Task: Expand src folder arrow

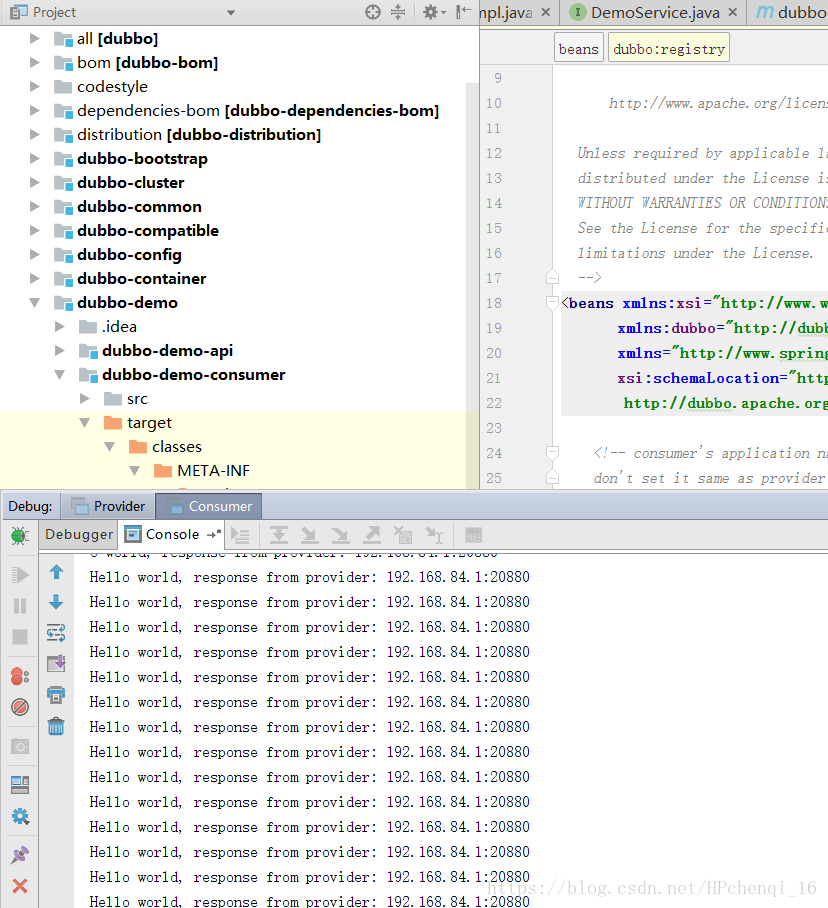Action: coord(85,398)
